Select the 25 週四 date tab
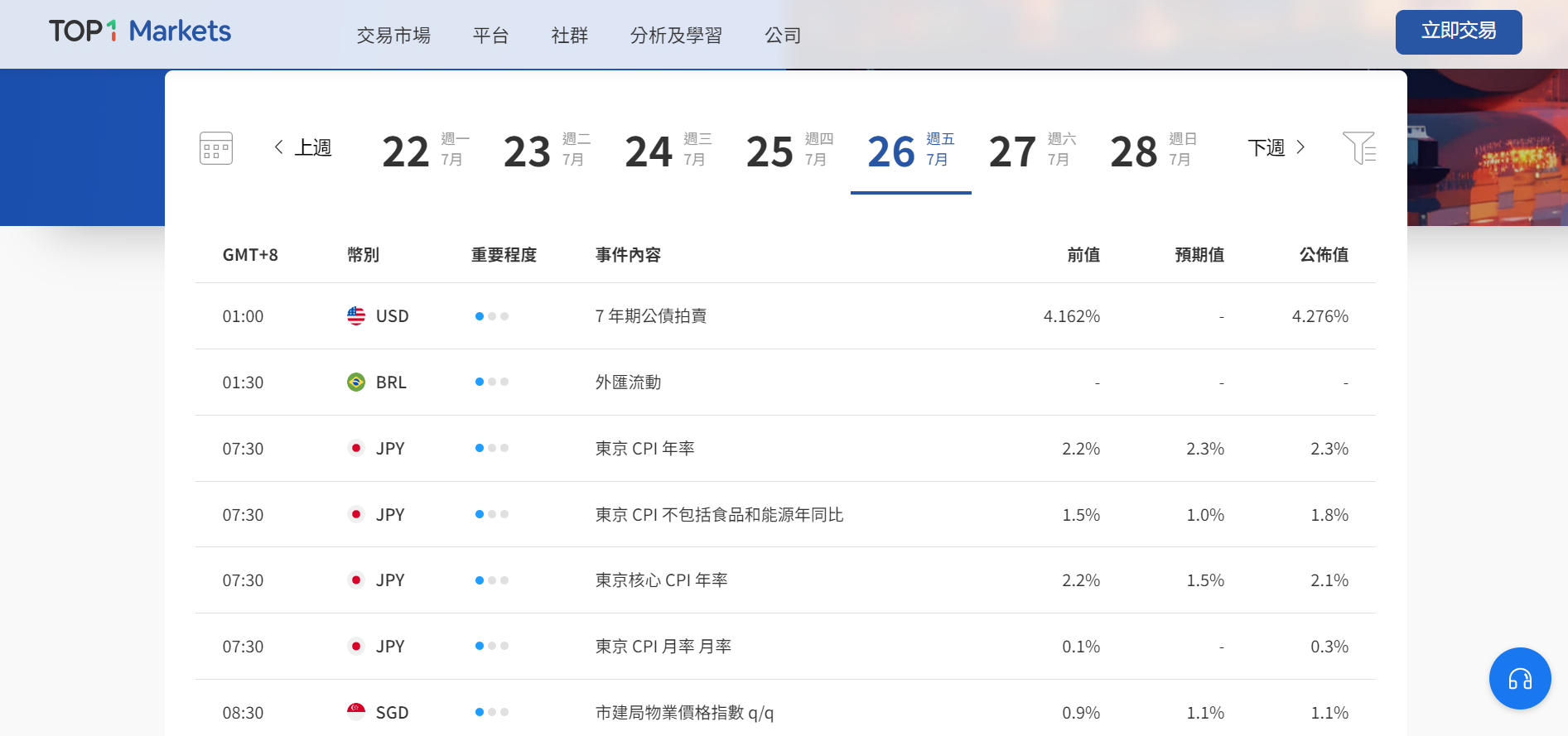The height and width of the screenshot is (736, 1568). [789, 151]
